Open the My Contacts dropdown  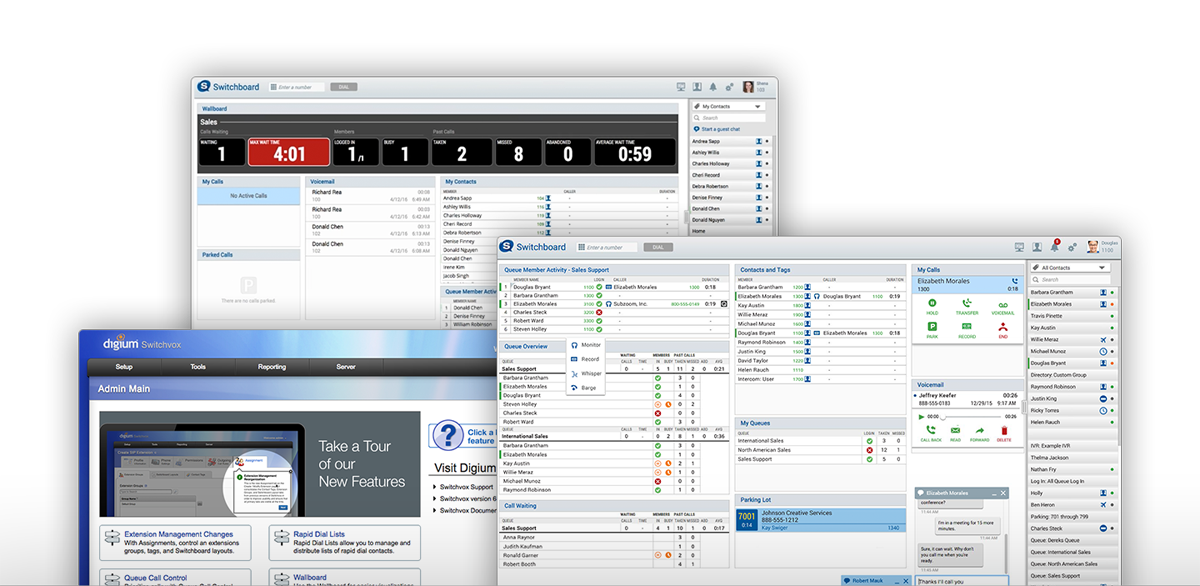731,106
